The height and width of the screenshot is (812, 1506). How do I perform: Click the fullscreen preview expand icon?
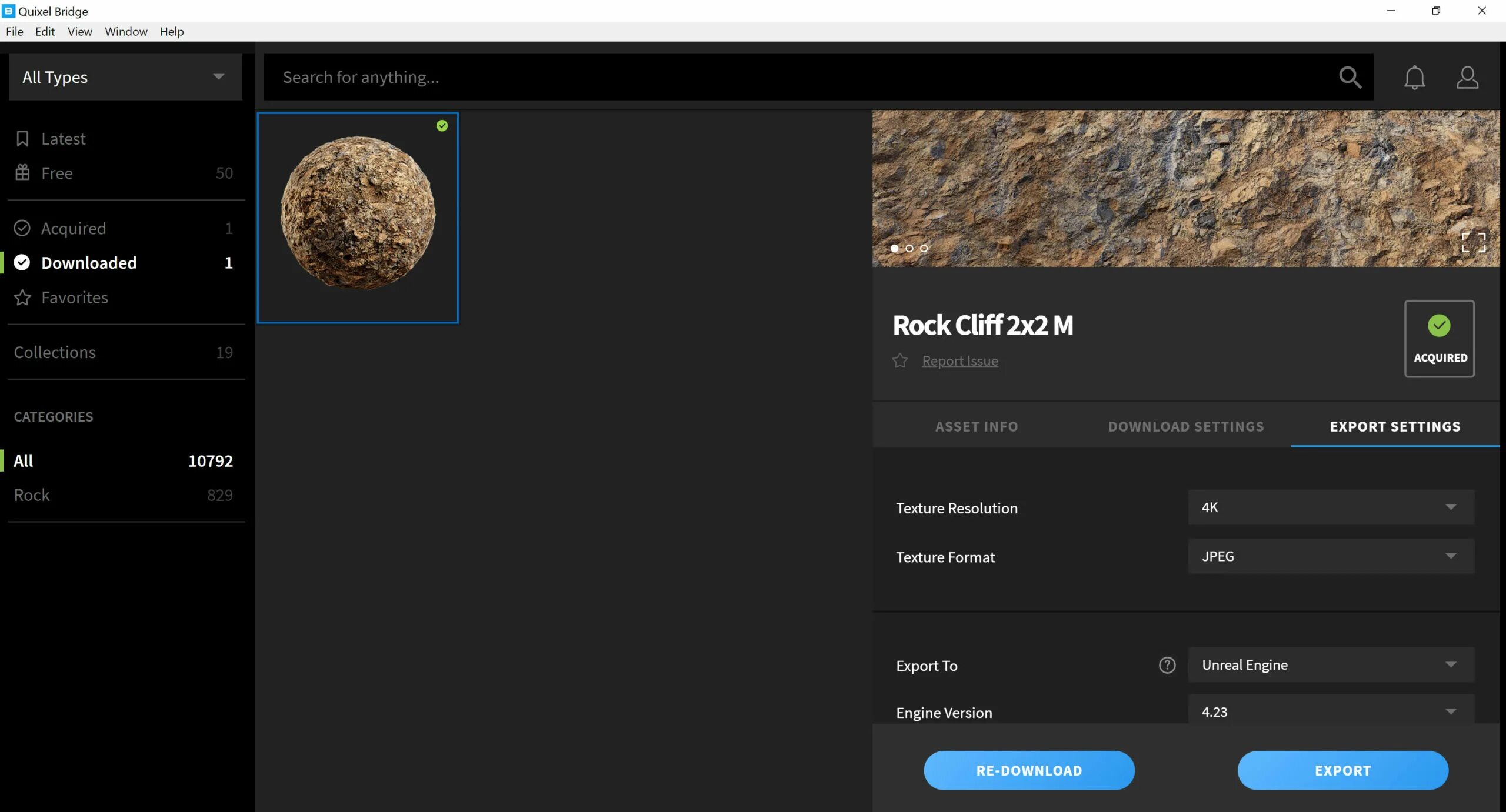coord(1473,242)
